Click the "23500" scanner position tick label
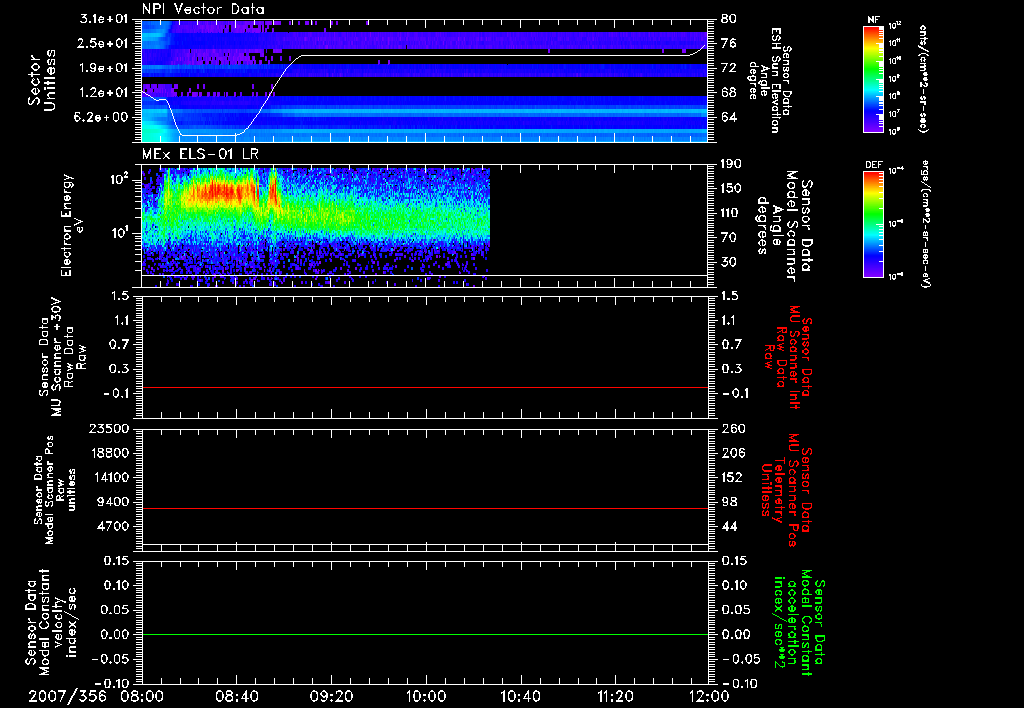 [110, 428]
